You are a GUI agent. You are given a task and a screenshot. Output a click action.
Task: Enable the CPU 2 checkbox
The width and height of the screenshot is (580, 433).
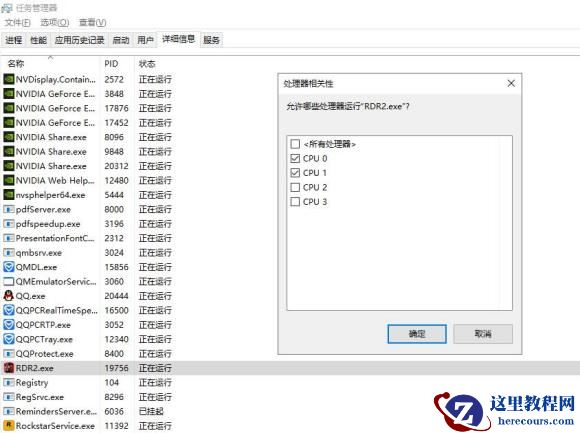point(295,187)
